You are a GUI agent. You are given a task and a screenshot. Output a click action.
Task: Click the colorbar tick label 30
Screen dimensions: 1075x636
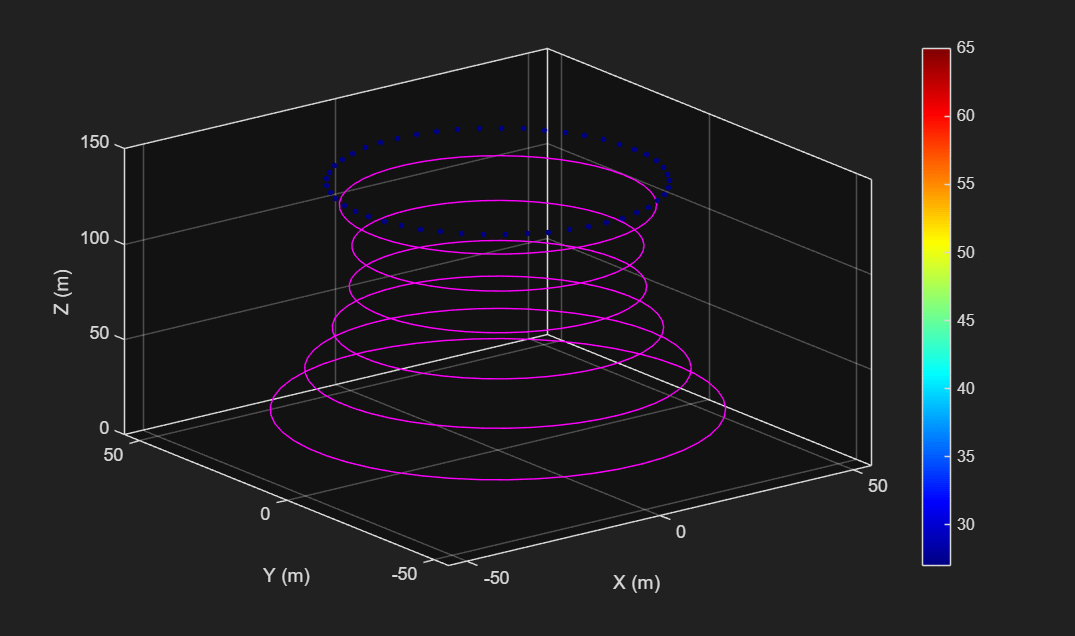point(965,525)
